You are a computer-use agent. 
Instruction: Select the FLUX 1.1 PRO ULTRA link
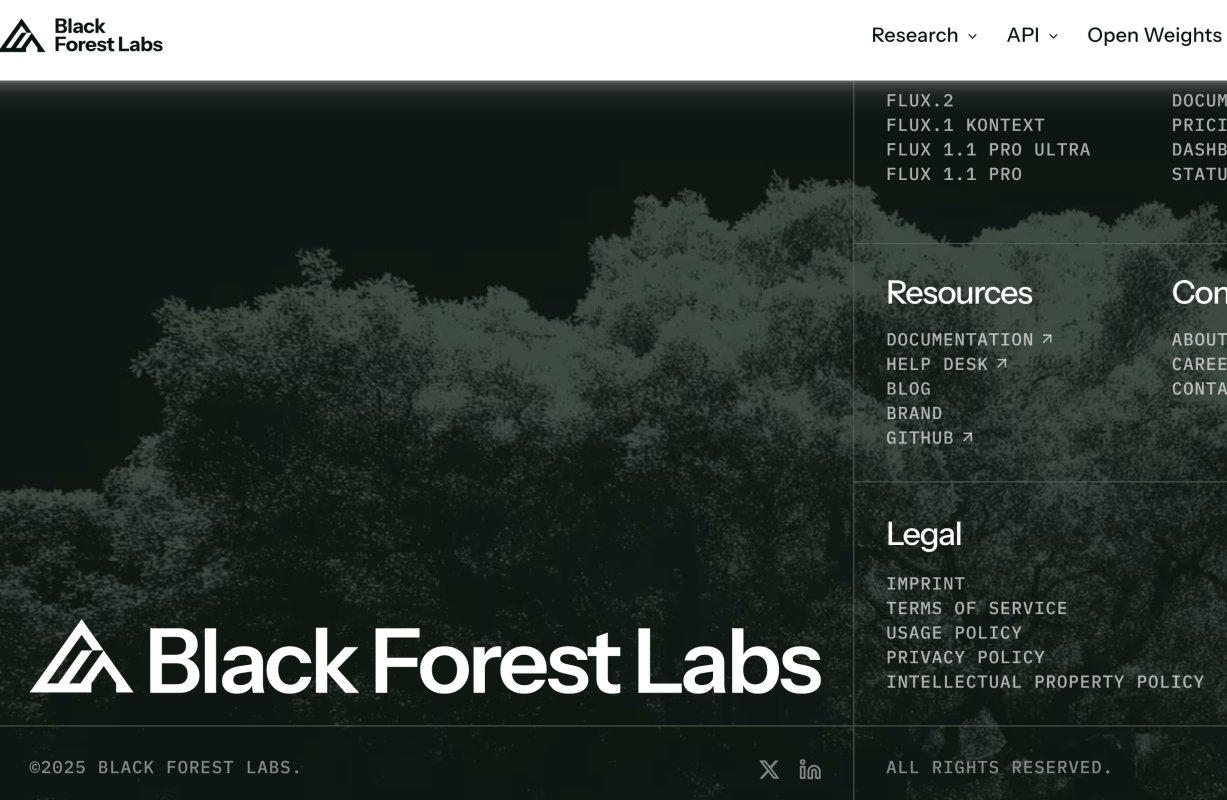click(988, 149)
